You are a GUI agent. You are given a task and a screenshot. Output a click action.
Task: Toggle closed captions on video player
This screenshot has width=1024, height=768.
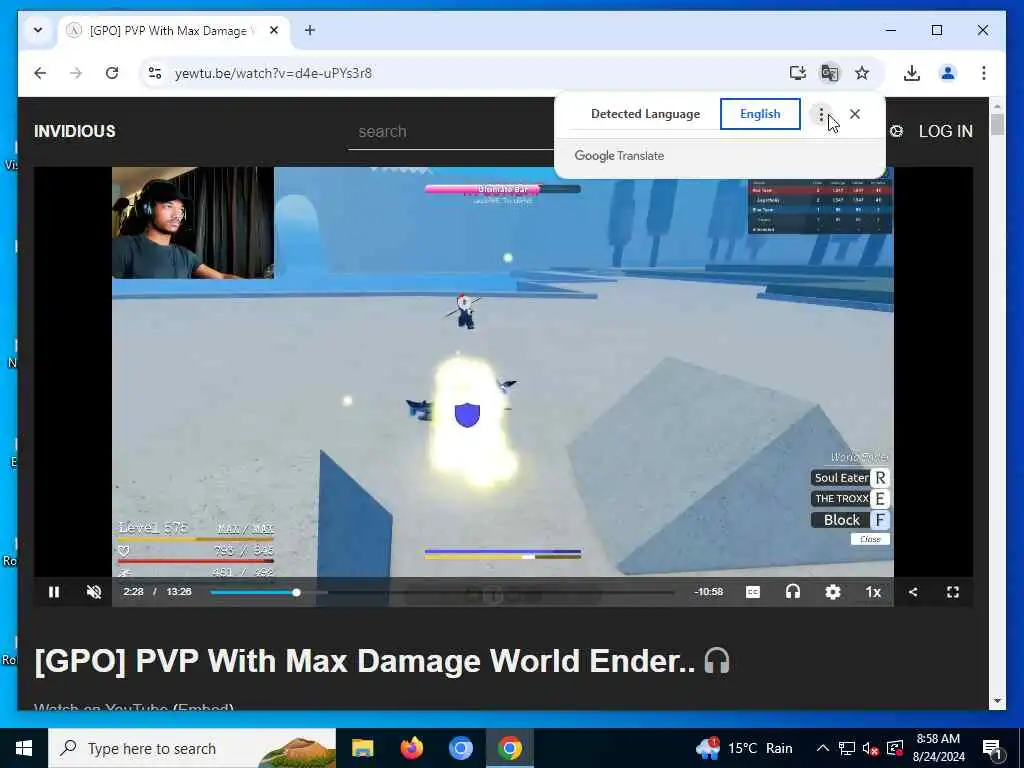753,592
